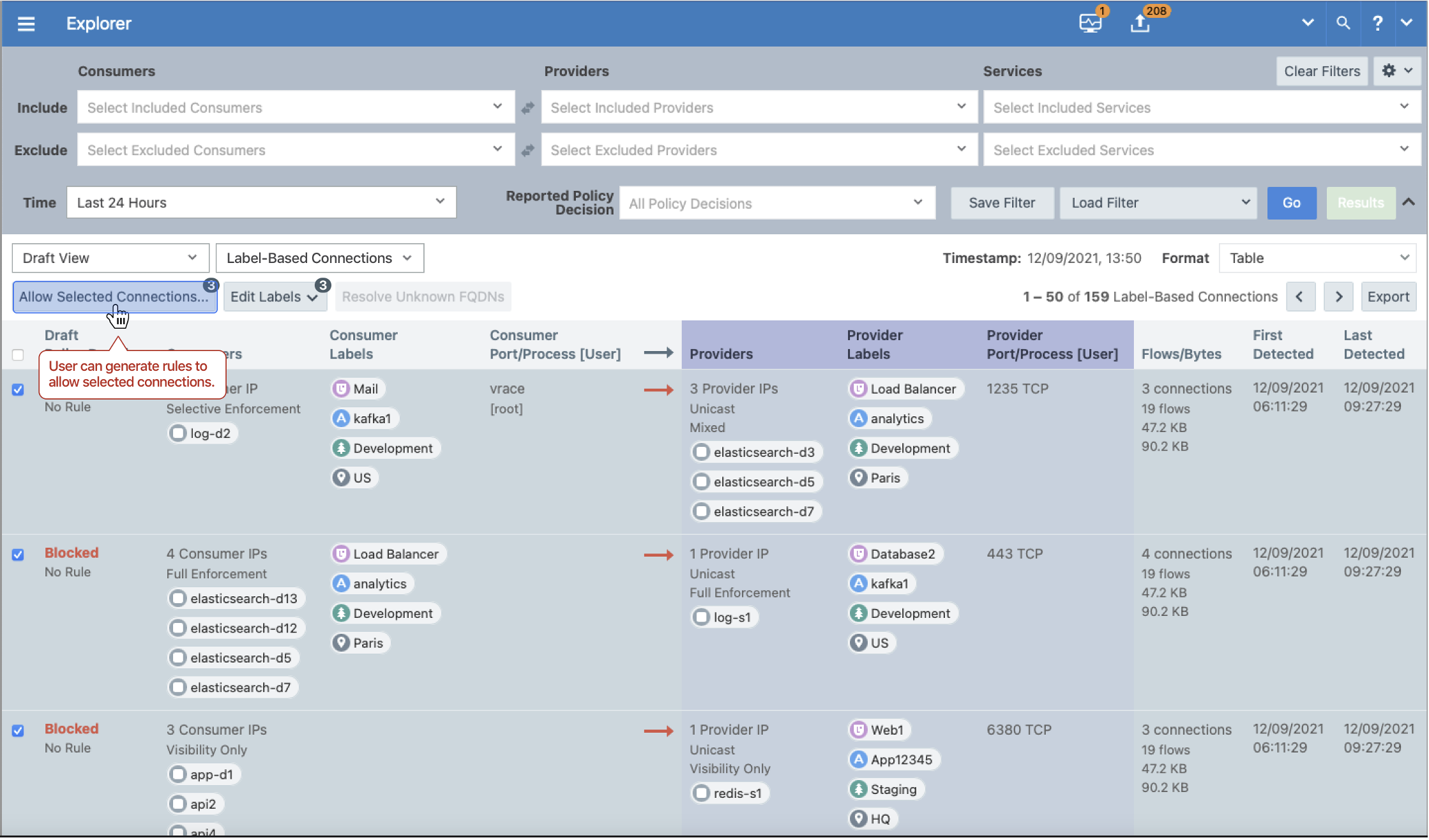Click the red arrow on the Blocked connection row
Viewport: 1429px width, 840px height.
(x=659, y=554)
